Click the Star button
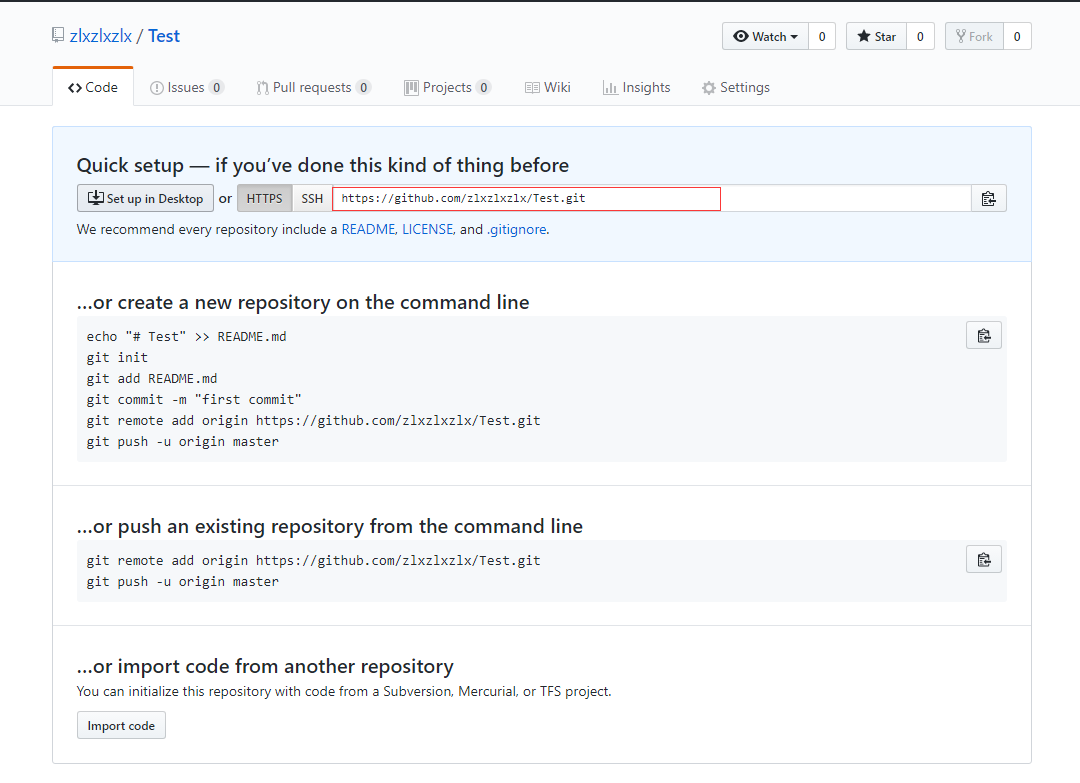Image resolution: width=1080 pixels, height=783 pixels. [876, 36]
